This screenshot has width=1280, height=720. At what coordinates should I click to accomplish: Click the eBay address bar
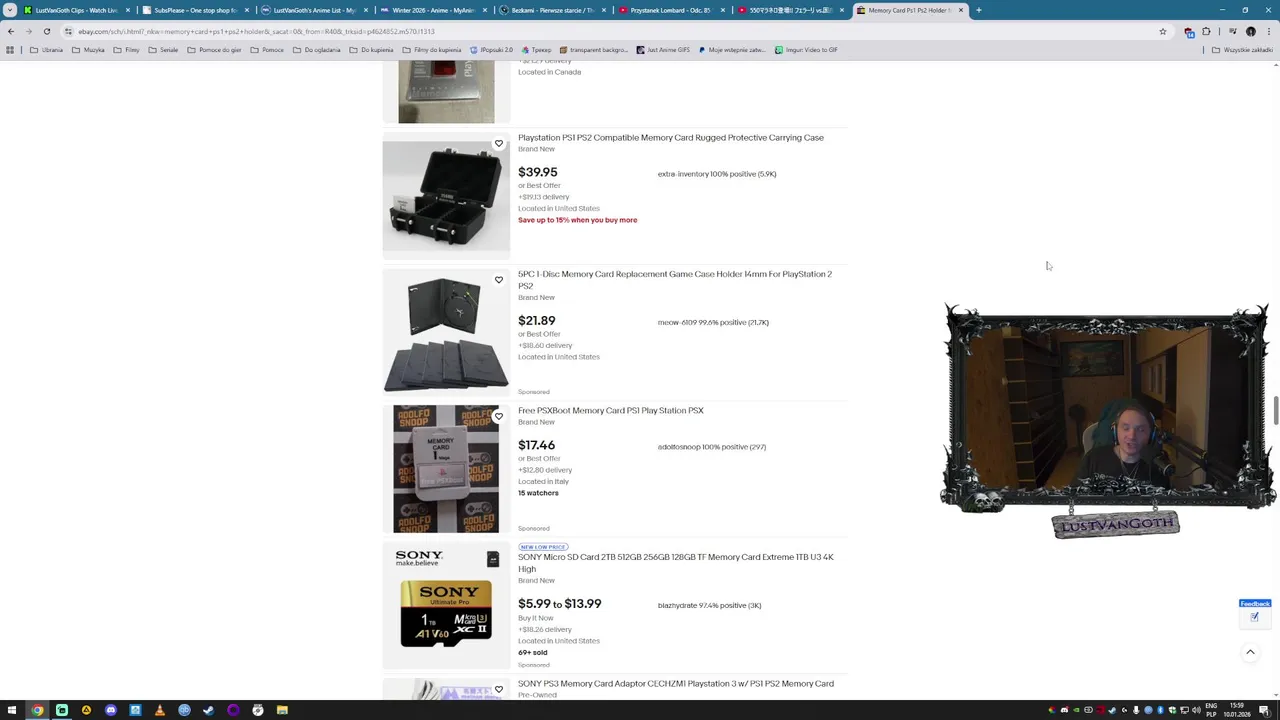click(x=600, y=32)
